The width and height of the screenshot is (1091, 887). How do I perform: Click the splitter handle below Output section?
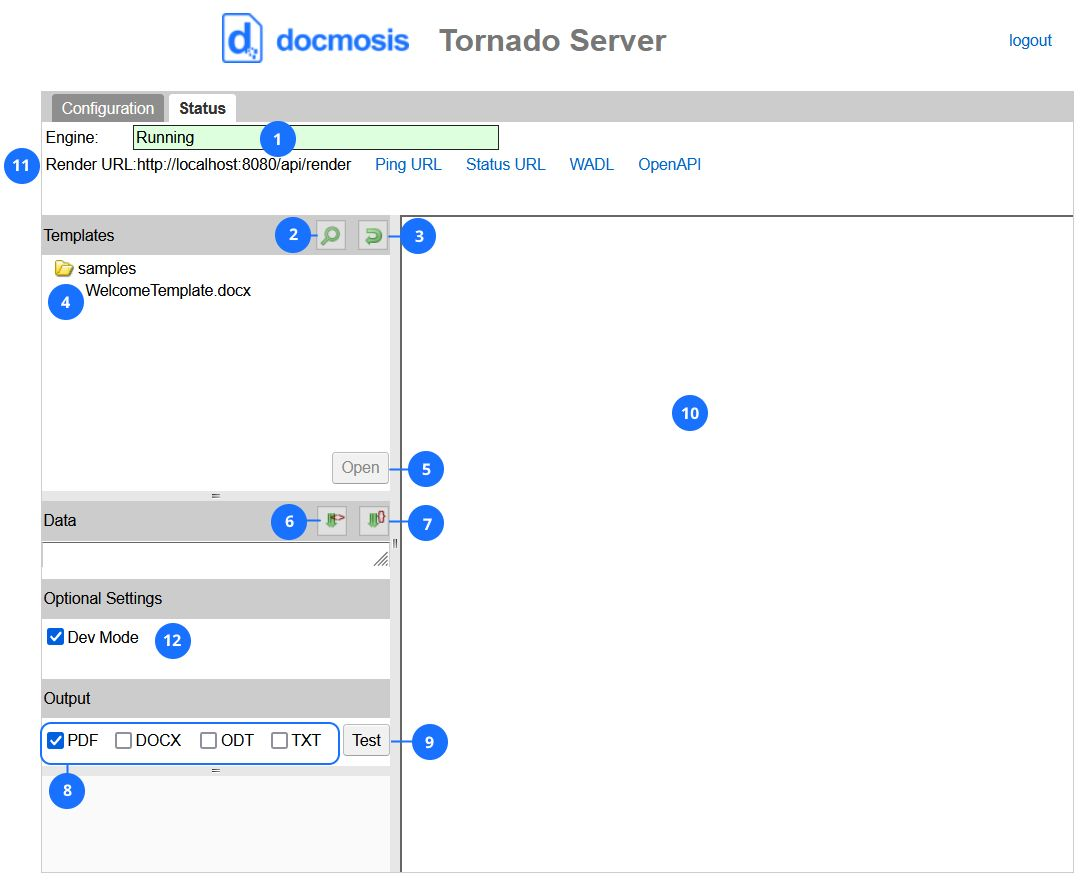click(x=216, y=770)
